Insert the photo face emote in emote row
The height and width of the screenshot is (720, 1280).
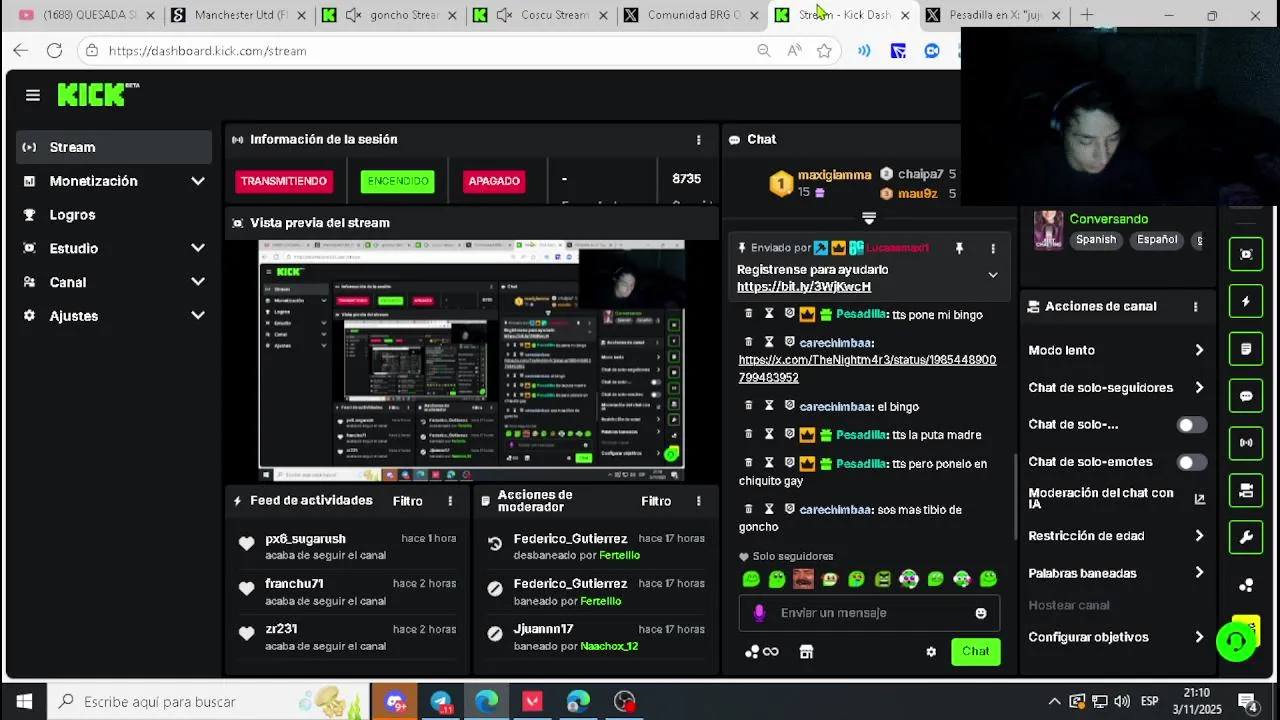pos(803,579)
